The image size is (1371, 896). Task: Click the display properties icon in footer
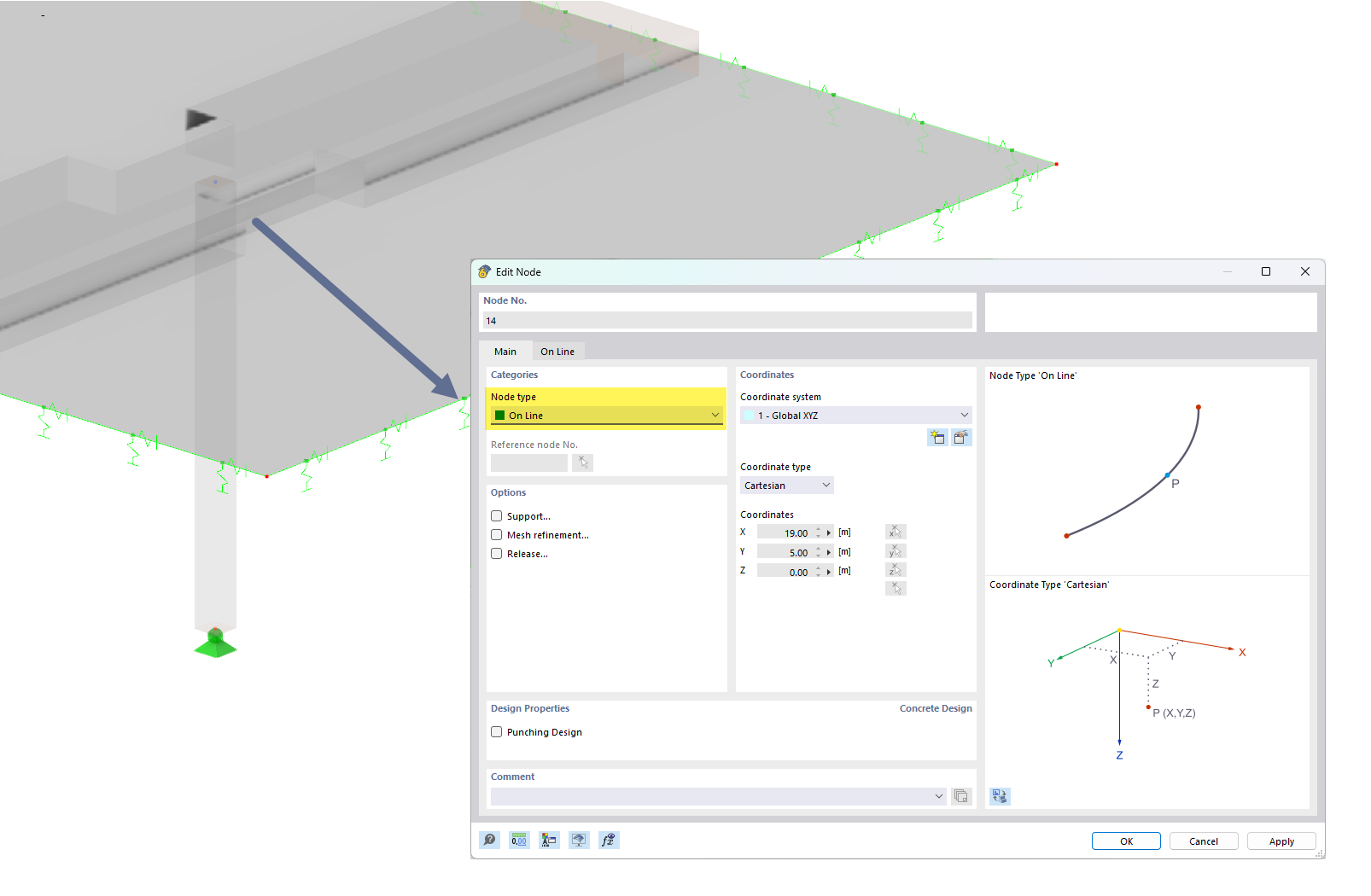pos(549,841)
